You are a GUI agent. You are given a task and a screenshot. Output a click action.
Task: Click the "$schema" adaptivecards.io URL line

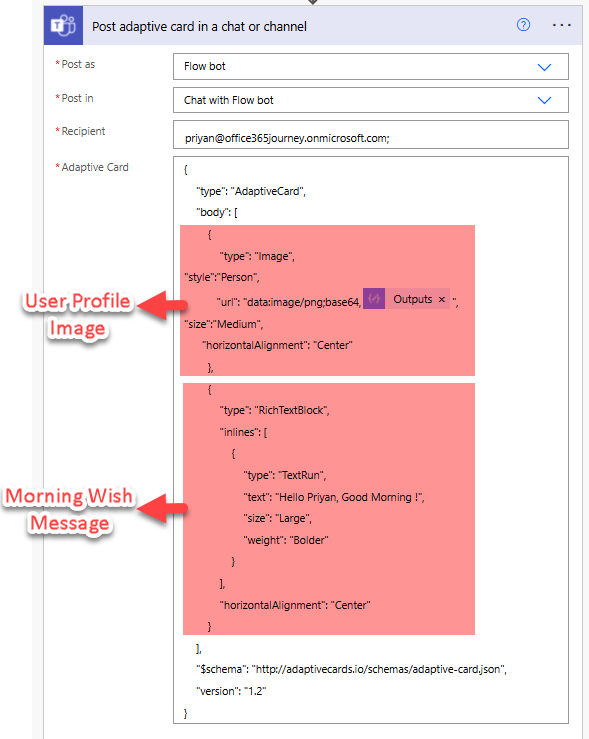352,669
